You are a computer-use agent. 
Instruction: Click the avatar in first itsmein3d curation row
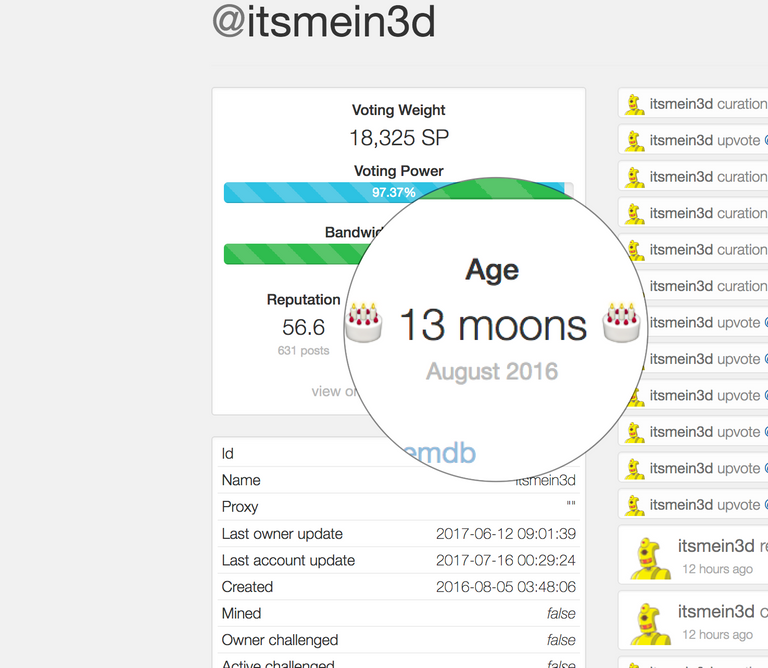click(x=634, y=104)
